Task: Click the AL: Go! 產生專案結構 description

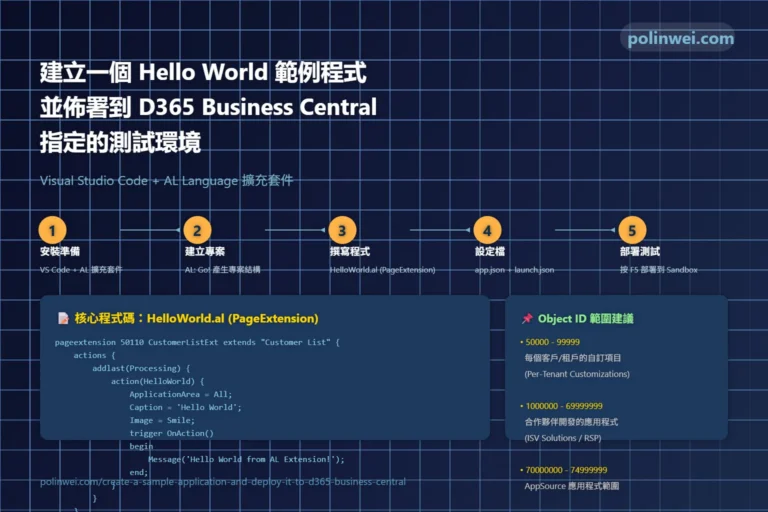Action: 222,269
